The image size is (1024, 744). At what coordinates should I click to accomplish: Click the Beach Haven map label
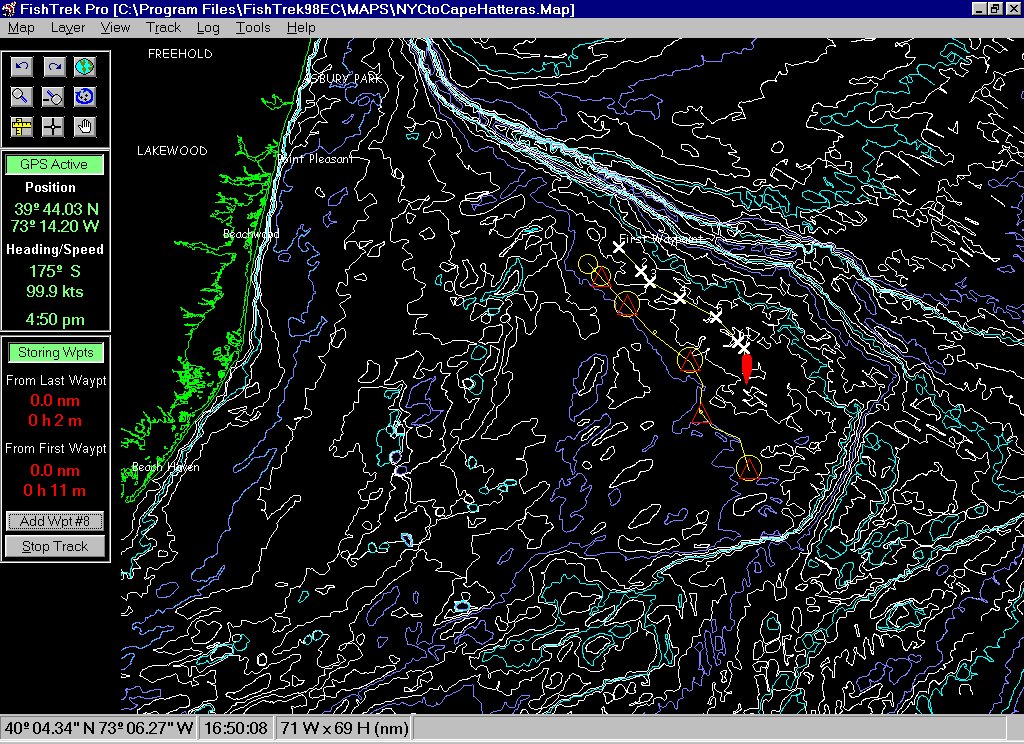pos(166,466)
